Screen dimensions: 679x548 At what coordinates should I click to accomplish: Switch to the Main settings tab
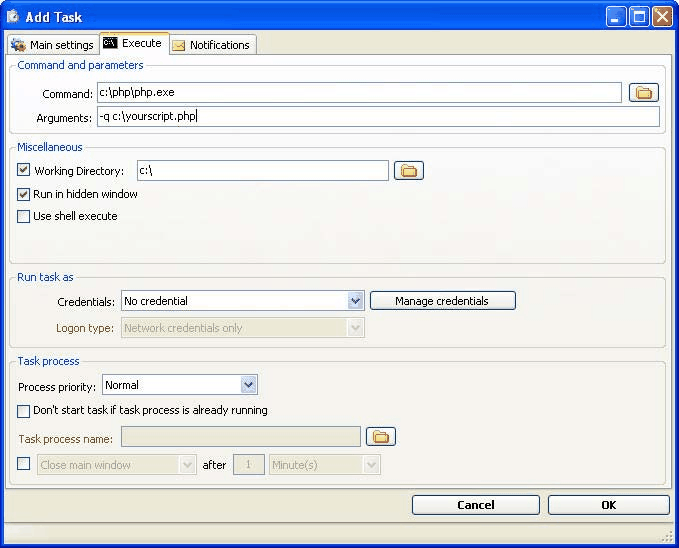(53, 45)
